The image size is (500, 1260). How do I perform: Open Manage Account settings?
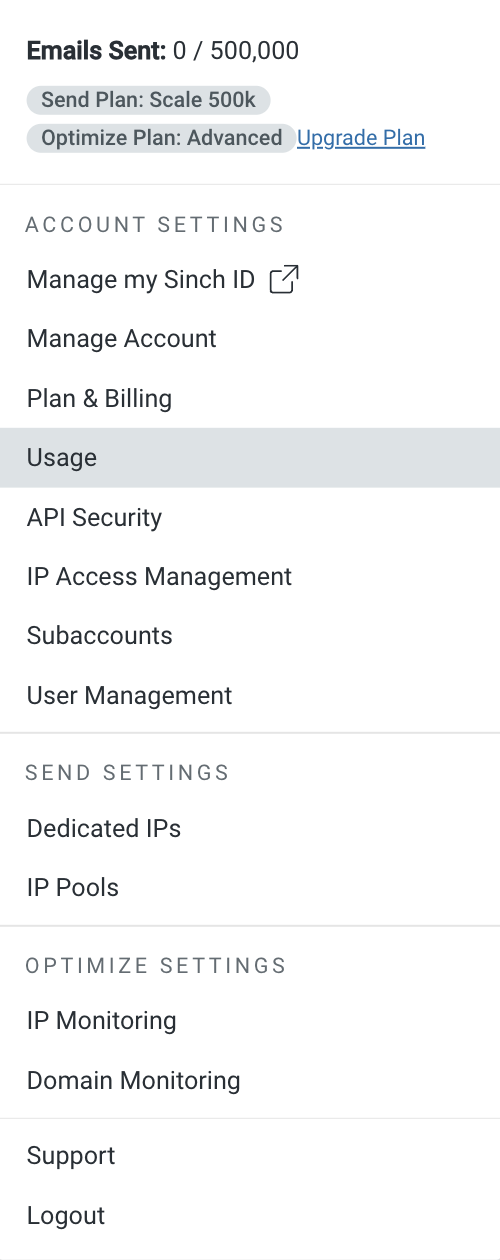coord(250,339)
